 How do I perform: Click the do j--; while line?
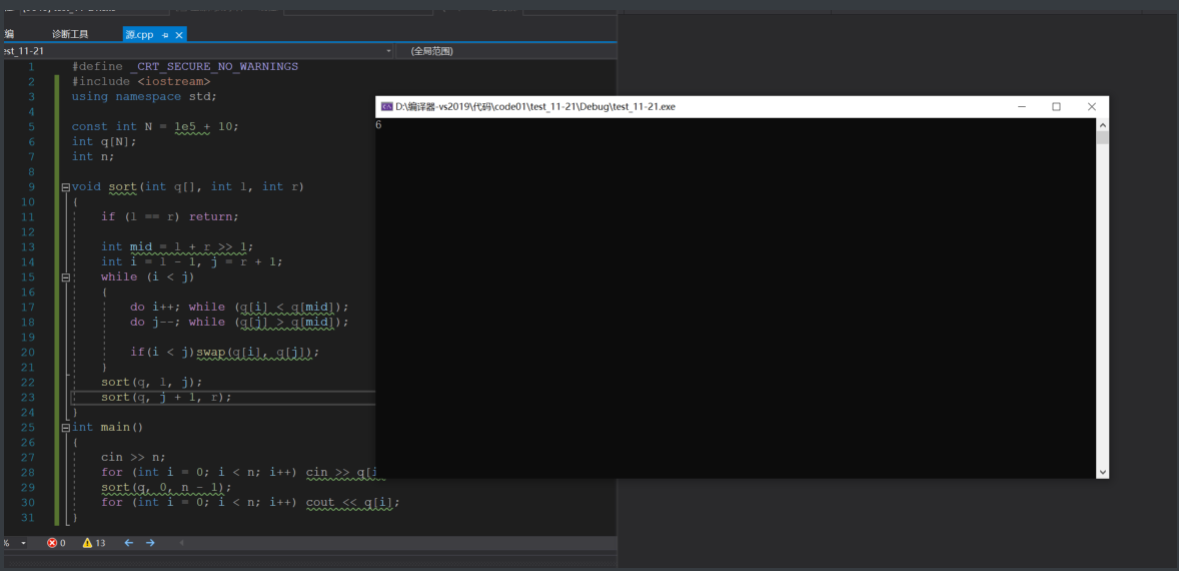(240, 322)
